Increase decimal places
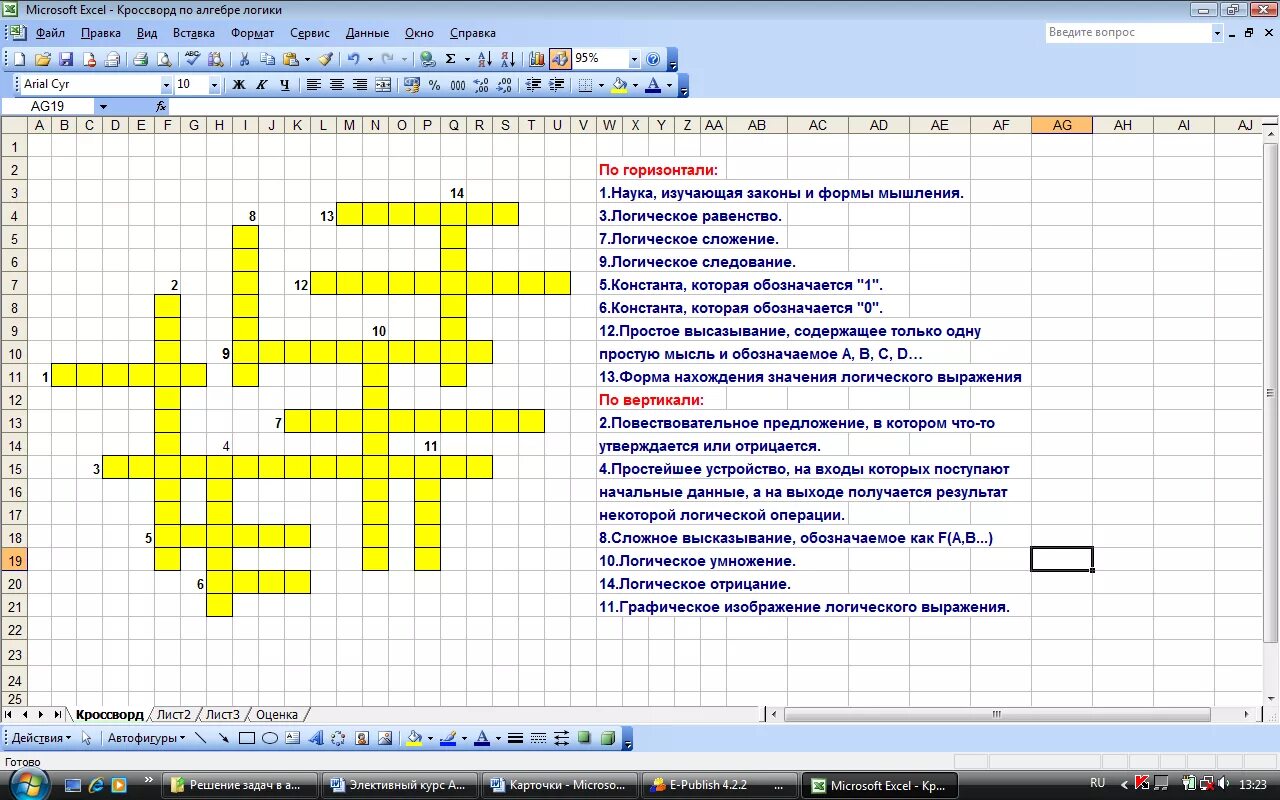Screen dimensions: 1280x800 pyautogui.click(x=481, y=85)
